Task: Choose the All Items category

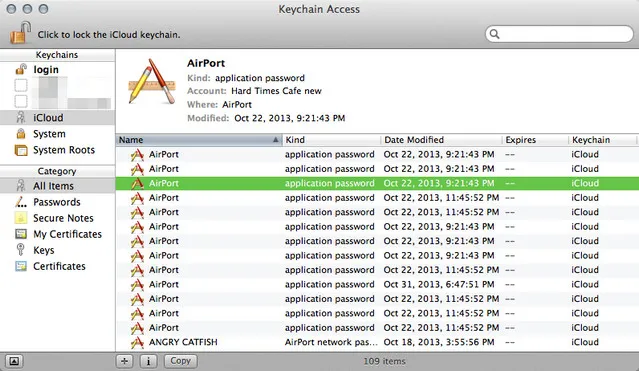Action: [57, 186]
